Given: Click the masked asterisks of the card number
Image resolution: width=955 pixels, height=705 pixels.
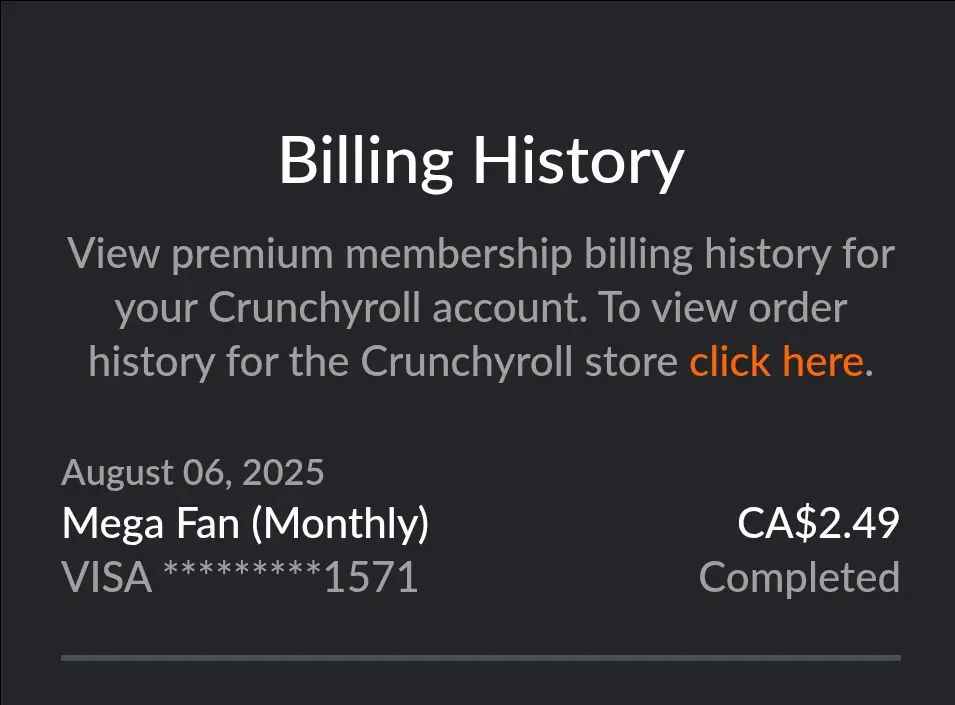Looking at the screenshot, I should pos(242,570).
